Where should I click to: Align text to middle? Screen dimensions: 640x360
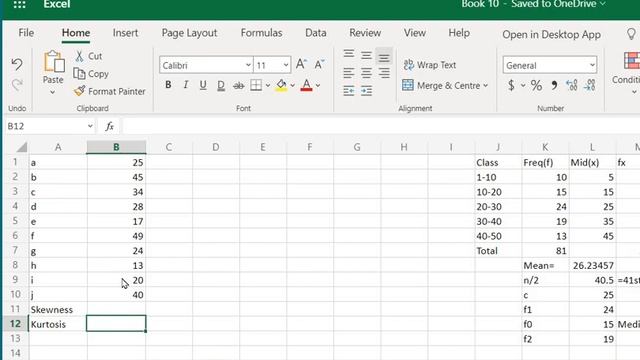(x=366, y=55)
